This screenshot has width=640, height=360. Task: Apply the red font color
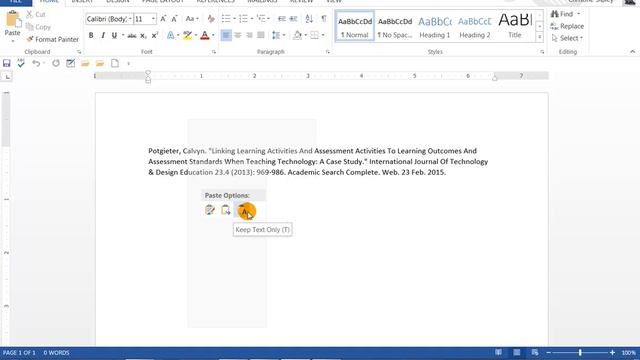click(205, 36)
